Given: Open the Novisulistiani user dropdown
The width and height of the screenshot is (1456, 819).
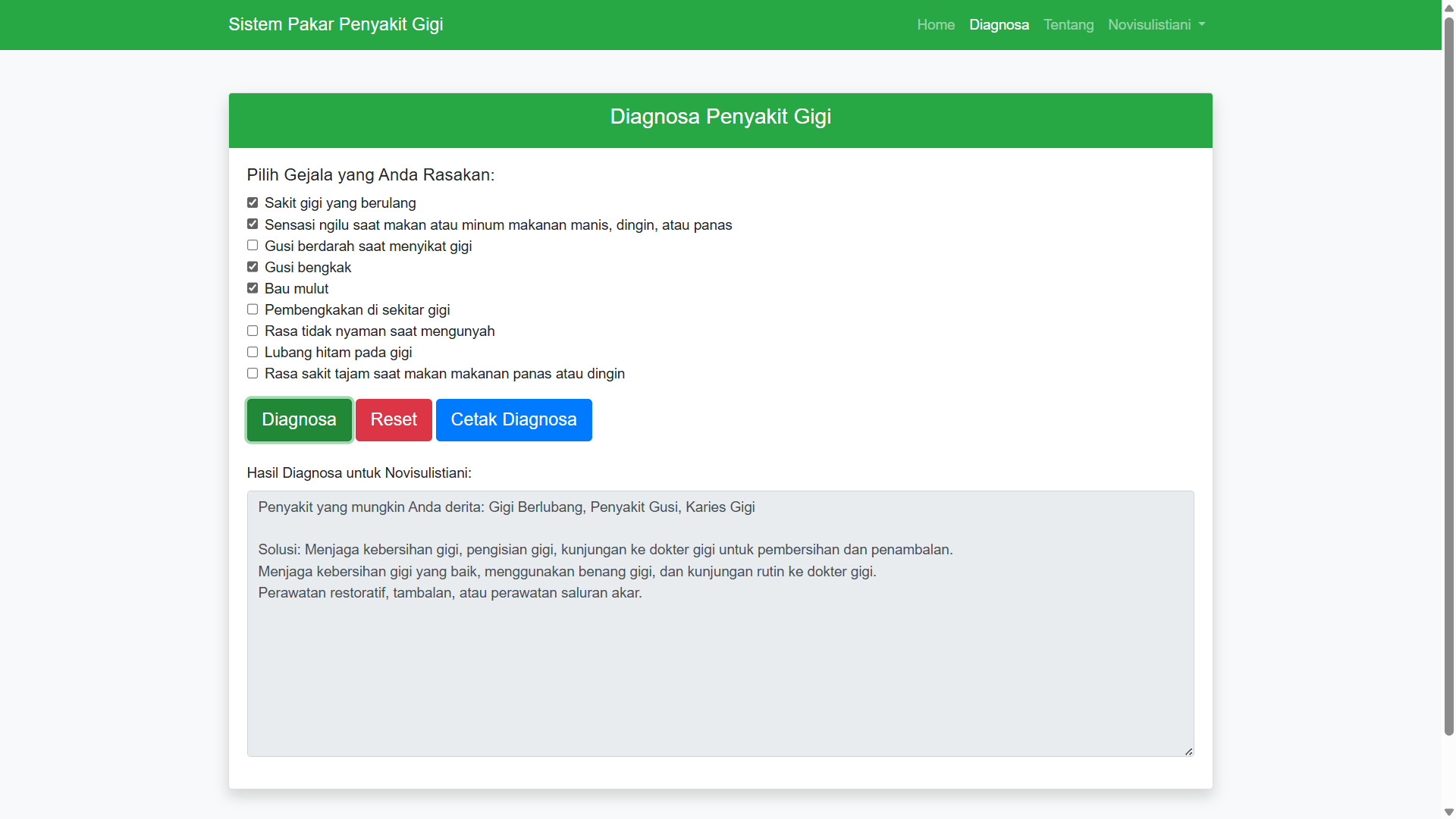Looking at the screenshot, I should pyautogui.click(x=1156, y=25).
